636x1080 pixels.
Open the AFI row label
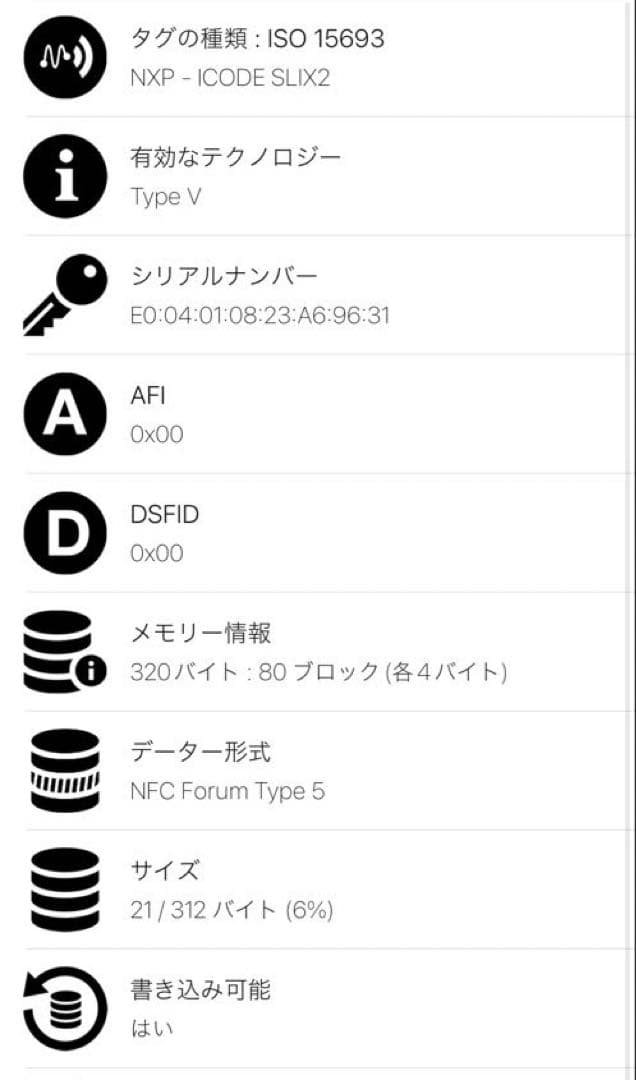(148, 395)
